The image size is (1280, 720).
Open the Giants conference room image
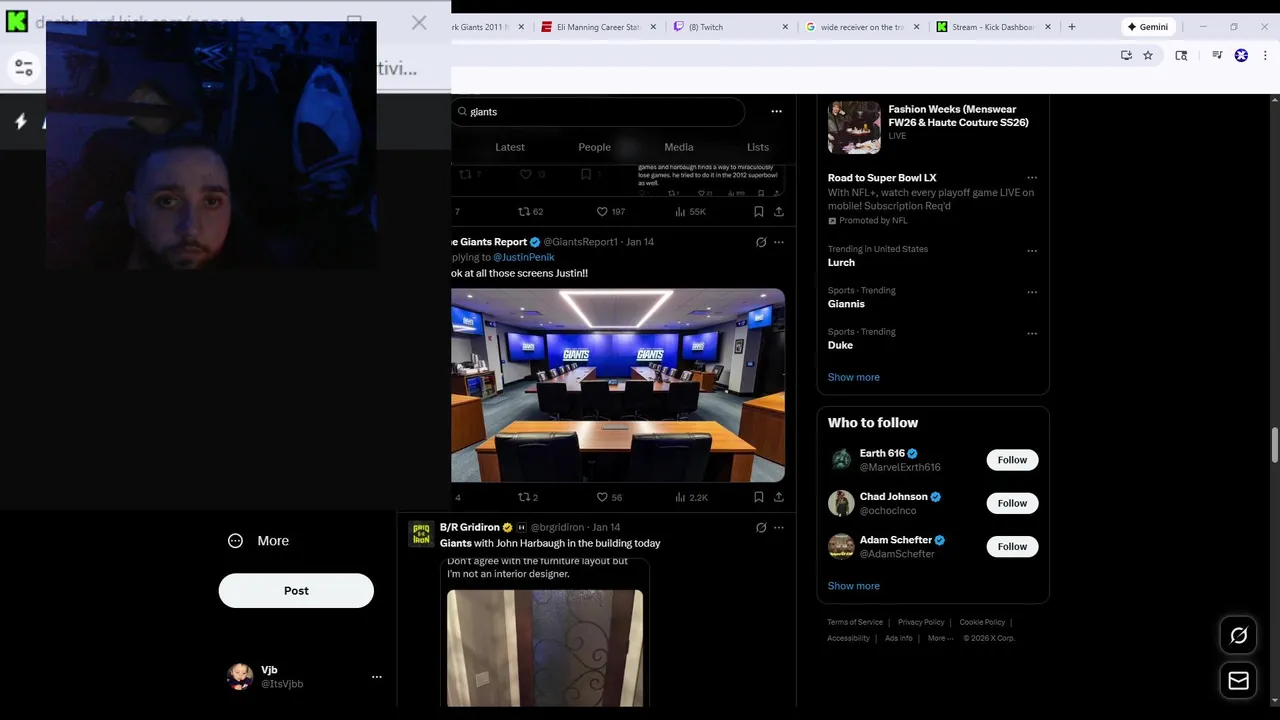[x=618, y=385]
